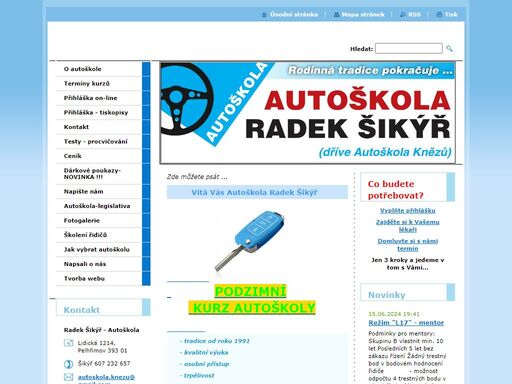Image resolution: width=512 pixels, height=384 pixels.
Task: Click the Autoškola Radek Šikýř header banner
Action: coord(308,113)
